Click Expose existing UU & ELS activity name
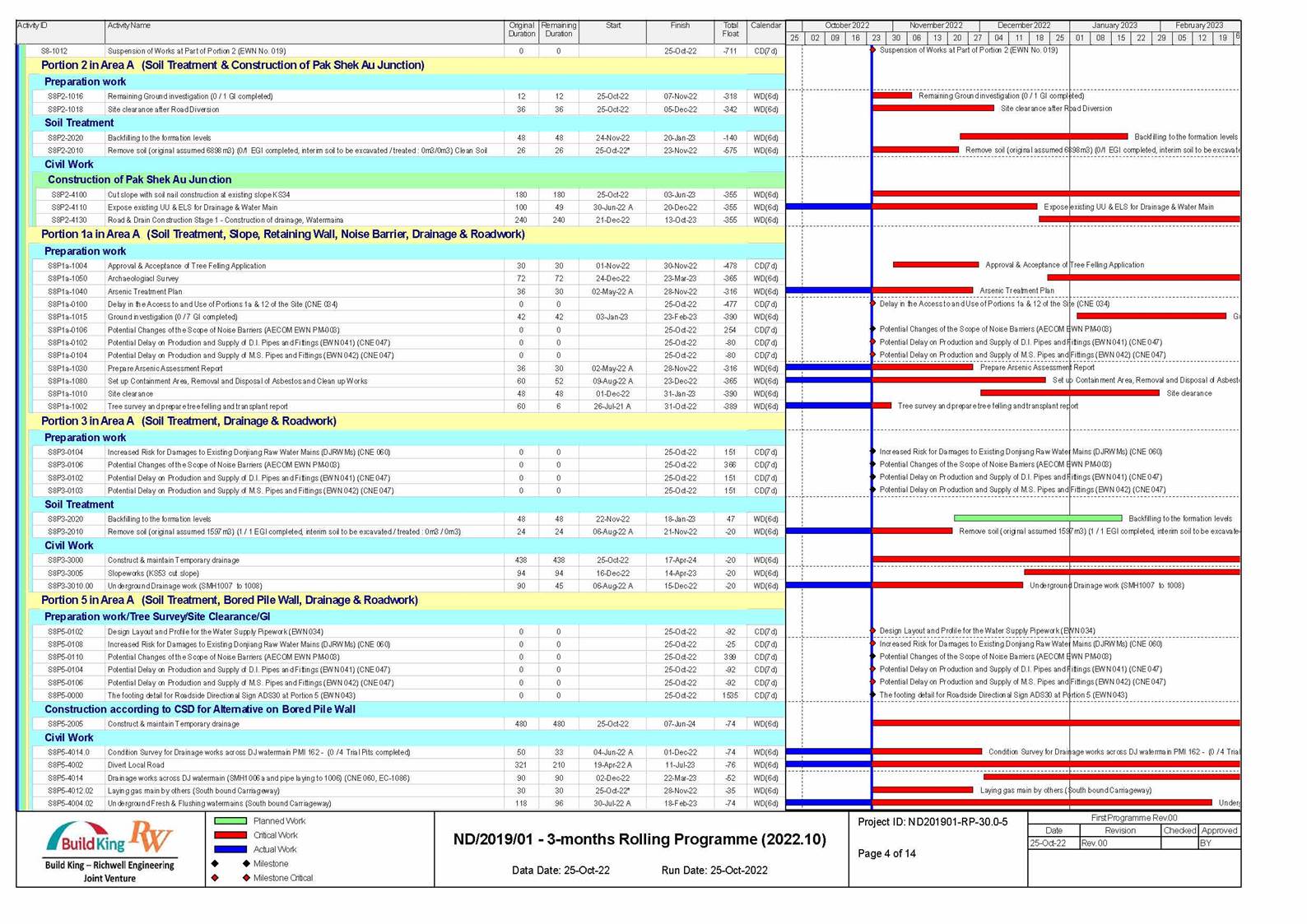1307x924 pixels. coord(193,207)
